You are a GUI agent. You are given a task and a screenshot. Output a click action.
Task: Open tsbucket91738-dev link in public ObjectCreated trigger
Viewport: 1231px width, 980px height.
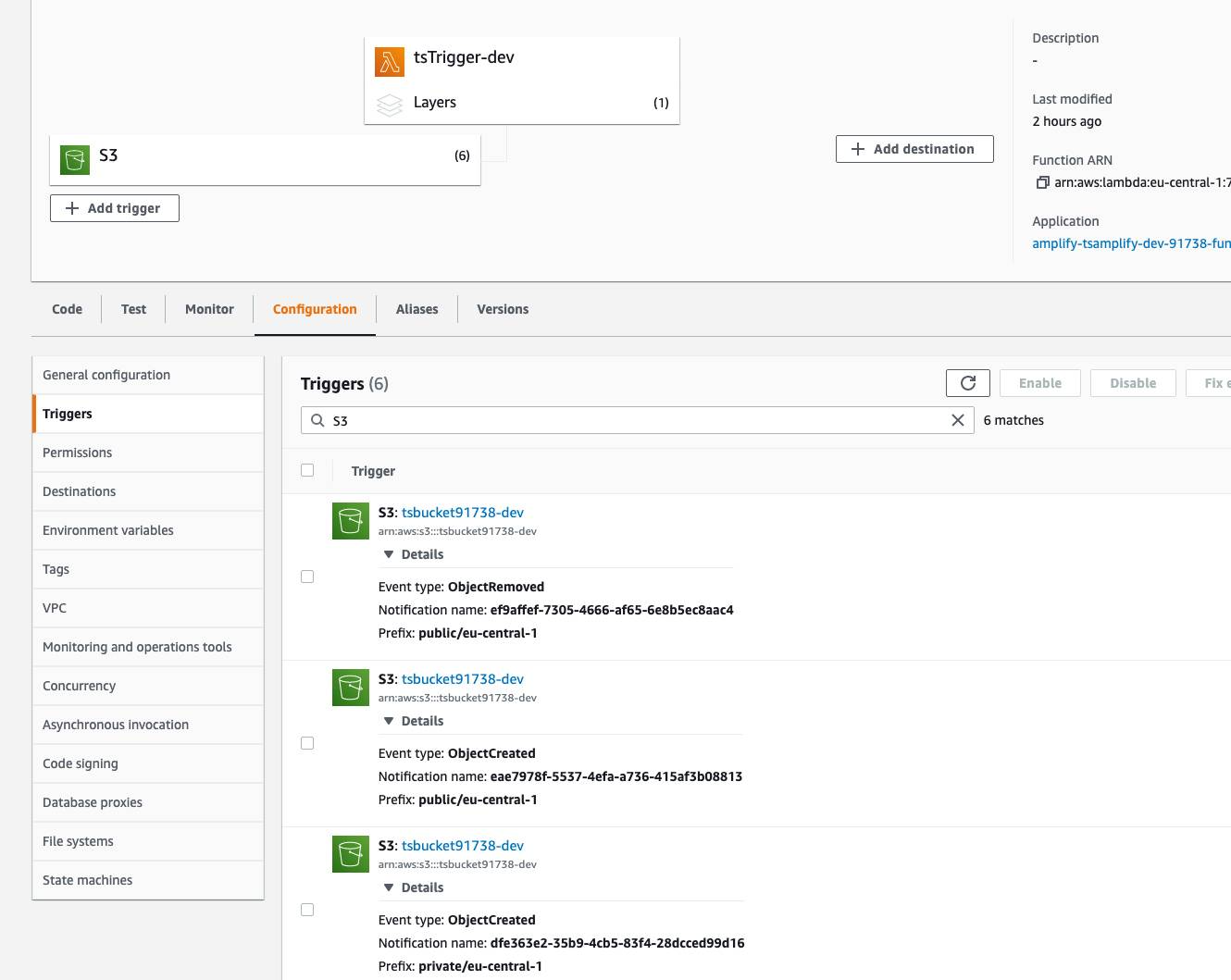[463, 679]
